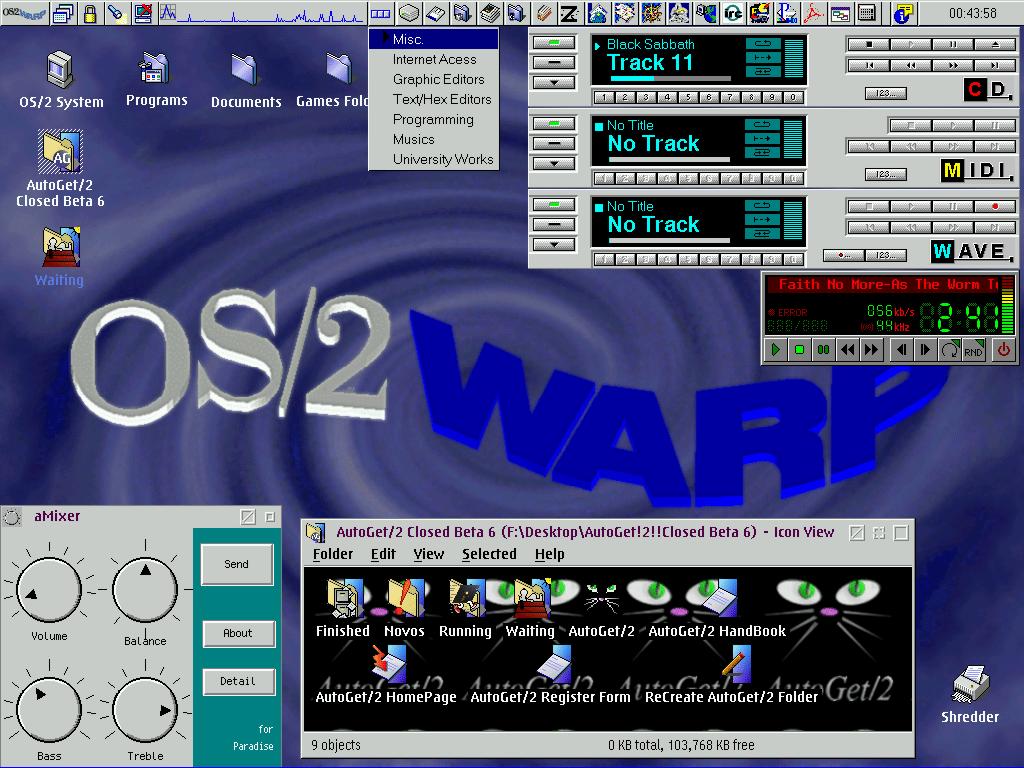Toggle the green power light on CD player
This screenshot has height=768, width=1024.
pos(554,42)
